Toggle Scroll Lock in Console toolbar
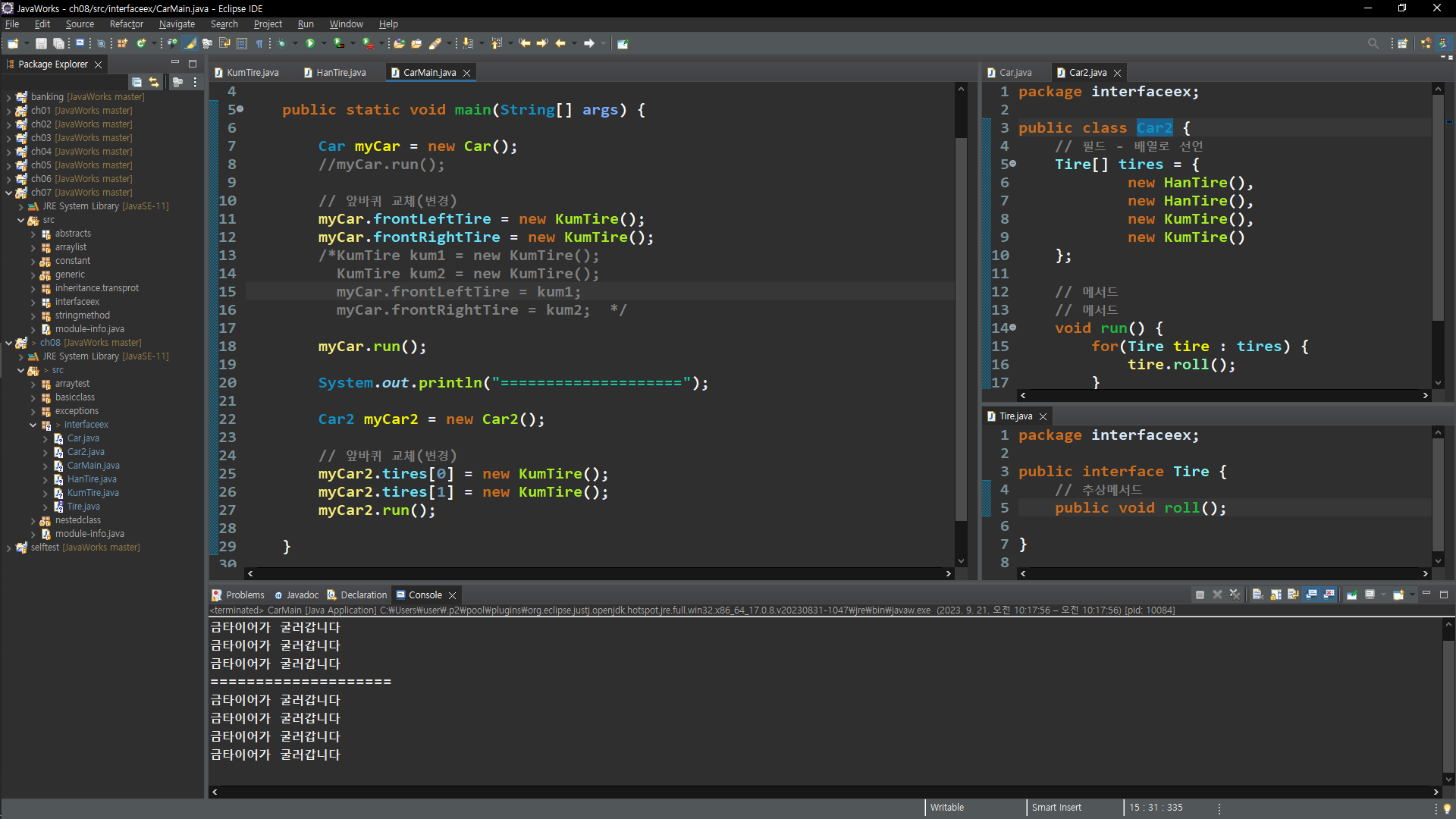Image resolution: width=1456 pixels, height=819 pixels. pyautogui.click(x=1276, y=595)
